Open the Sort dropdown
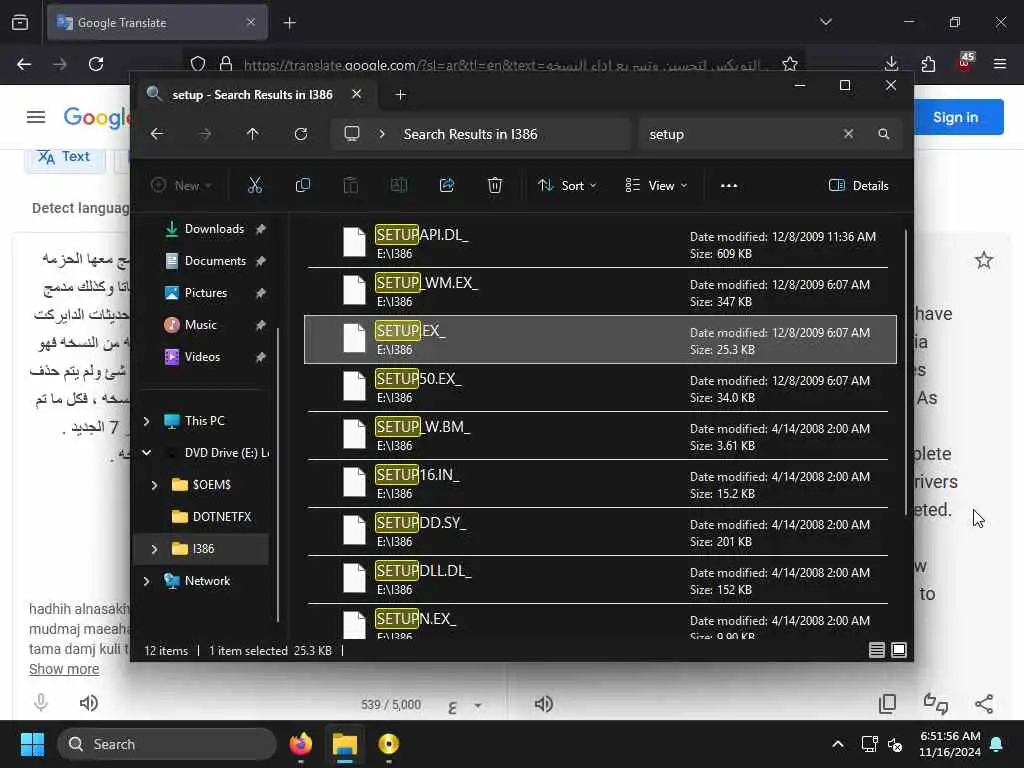This screenshot has height=768, width=1024. [567, 185]
